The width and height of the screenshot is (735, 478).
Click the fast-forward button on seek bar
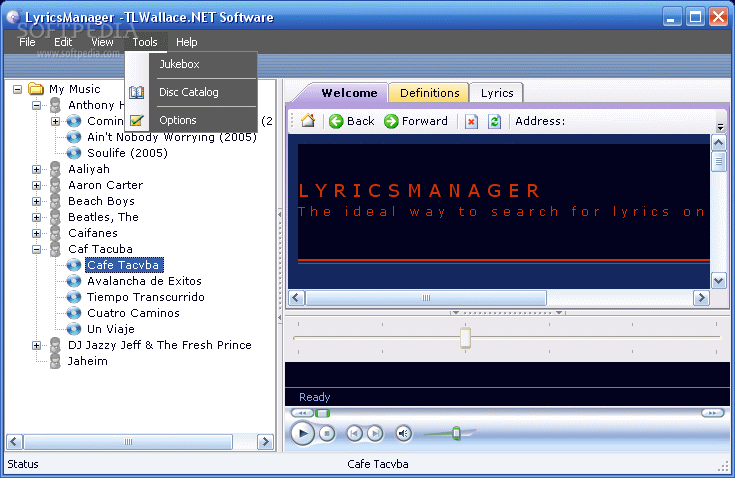click(x=712, y=413)
